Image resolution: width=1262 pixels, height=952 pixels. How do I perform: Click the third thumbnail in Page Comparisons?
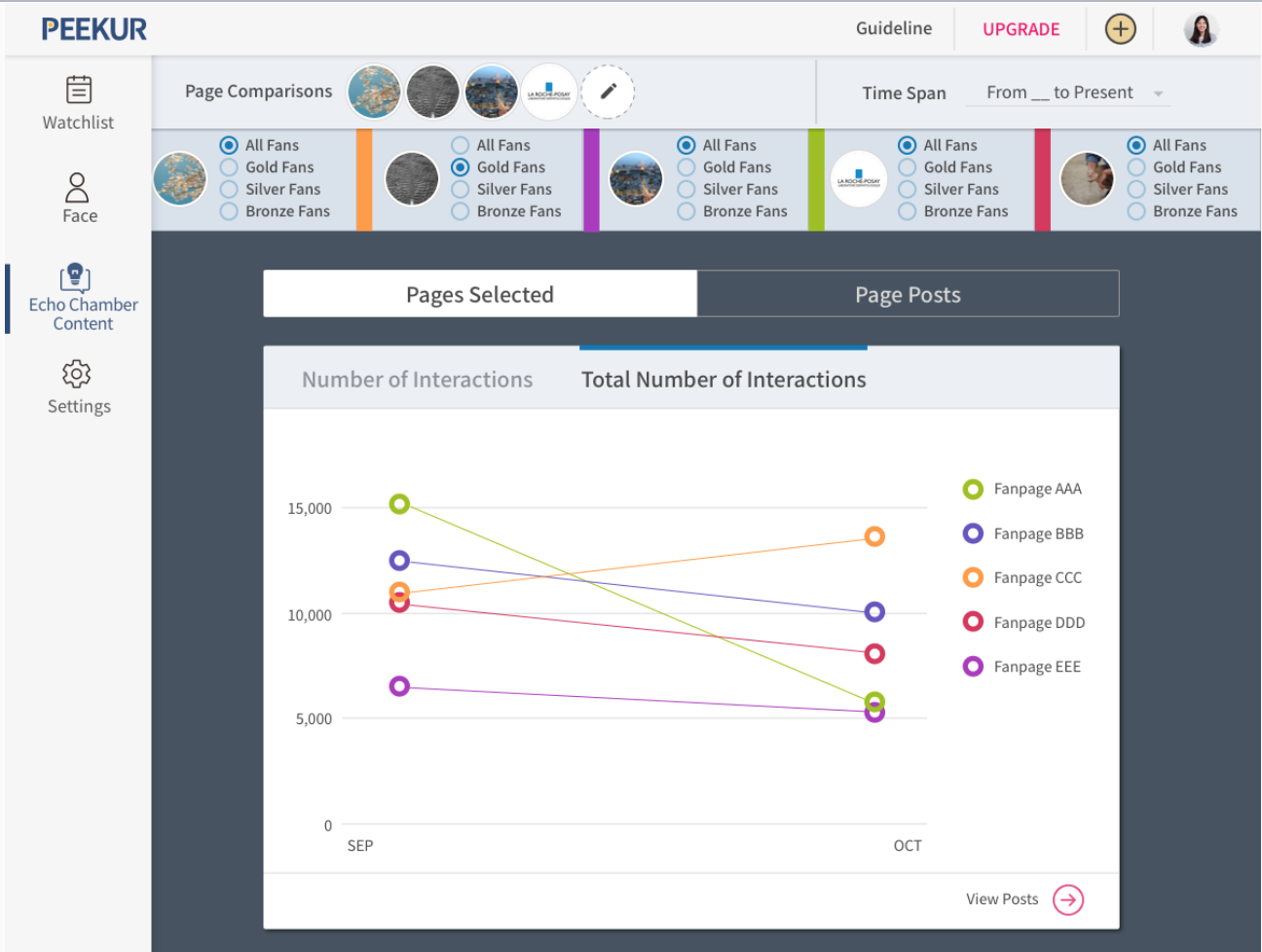coord(491,92)
